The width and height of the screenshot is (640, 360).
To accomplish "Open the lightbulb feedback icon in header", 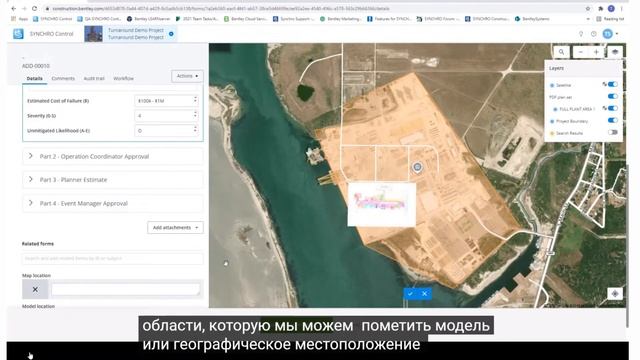I will click(581, 34).
